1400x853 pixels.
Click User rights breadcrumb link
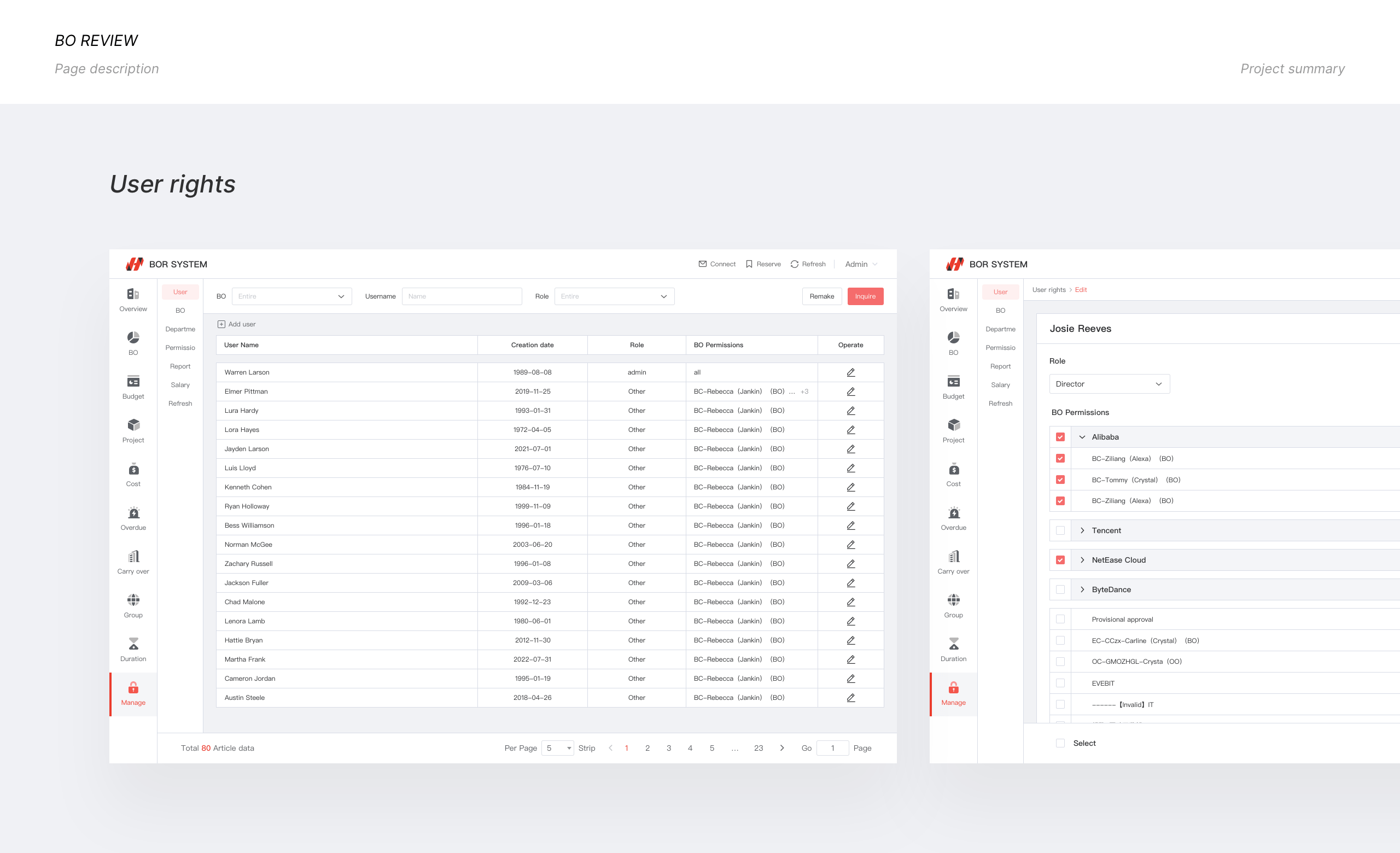pos(1049,290)
